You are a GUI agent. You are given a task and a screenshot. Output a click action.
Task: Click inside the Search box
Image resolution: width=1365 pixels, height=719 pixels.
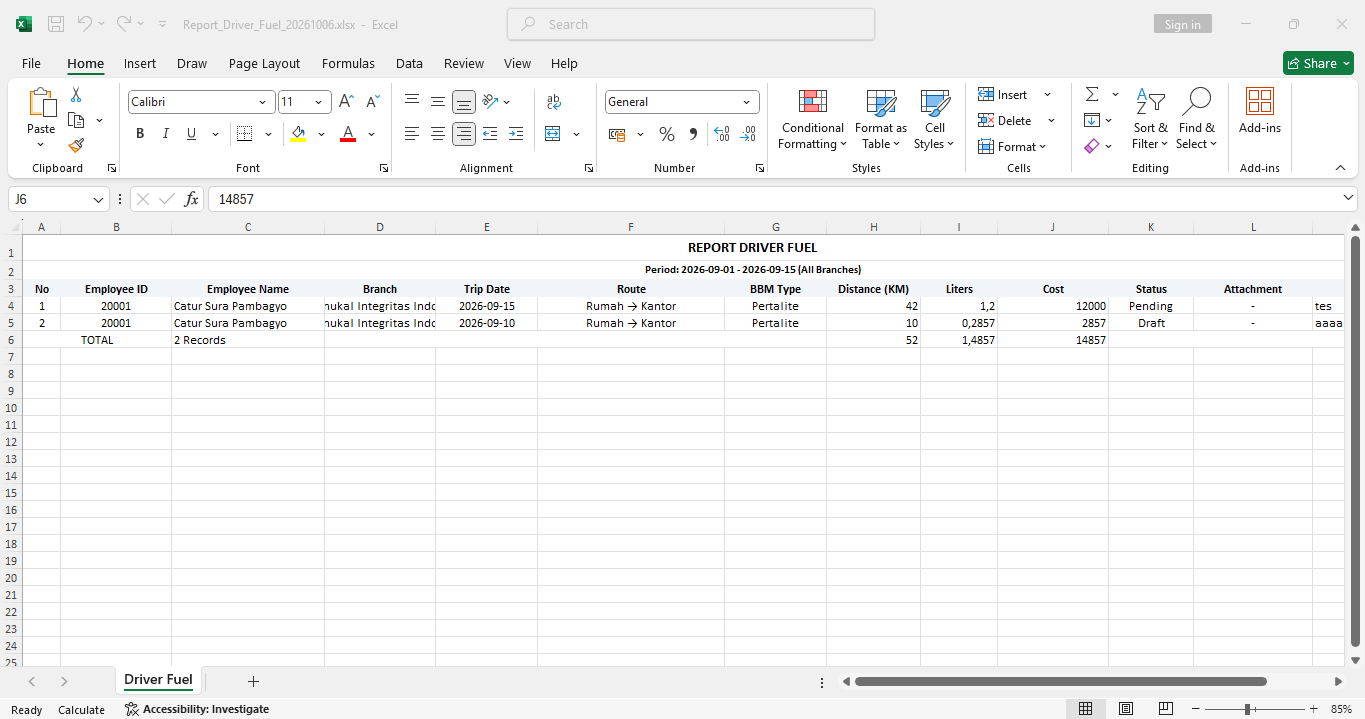click(691, 24)
